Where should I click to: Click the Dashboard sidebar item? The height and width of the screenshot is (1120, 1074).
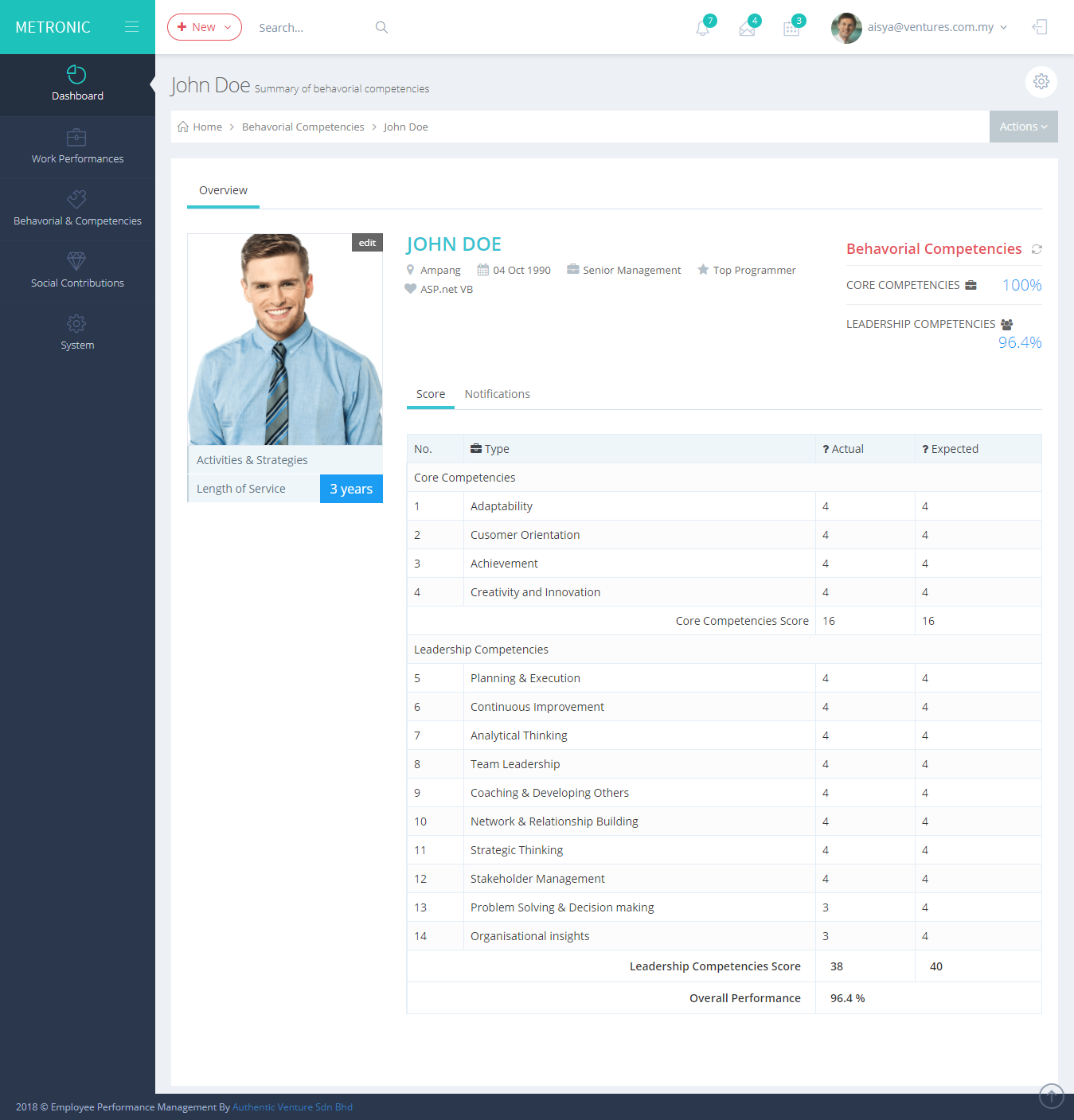point(77,85)
